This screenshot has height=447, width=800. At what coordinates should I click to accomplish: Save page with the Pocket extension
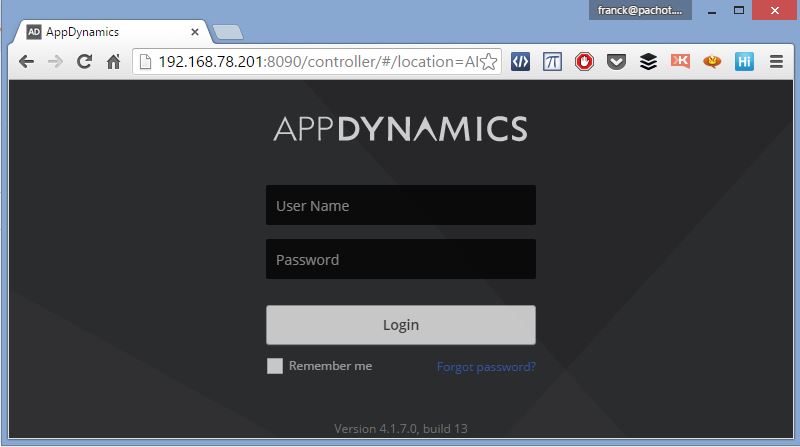click(x=616, y=62)
